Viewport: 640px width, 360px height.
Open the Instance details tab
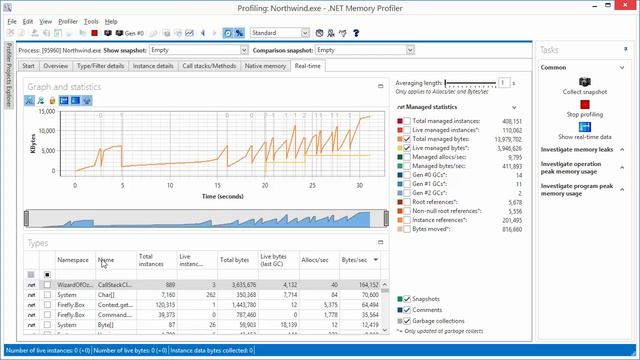(x=153, y=66)
